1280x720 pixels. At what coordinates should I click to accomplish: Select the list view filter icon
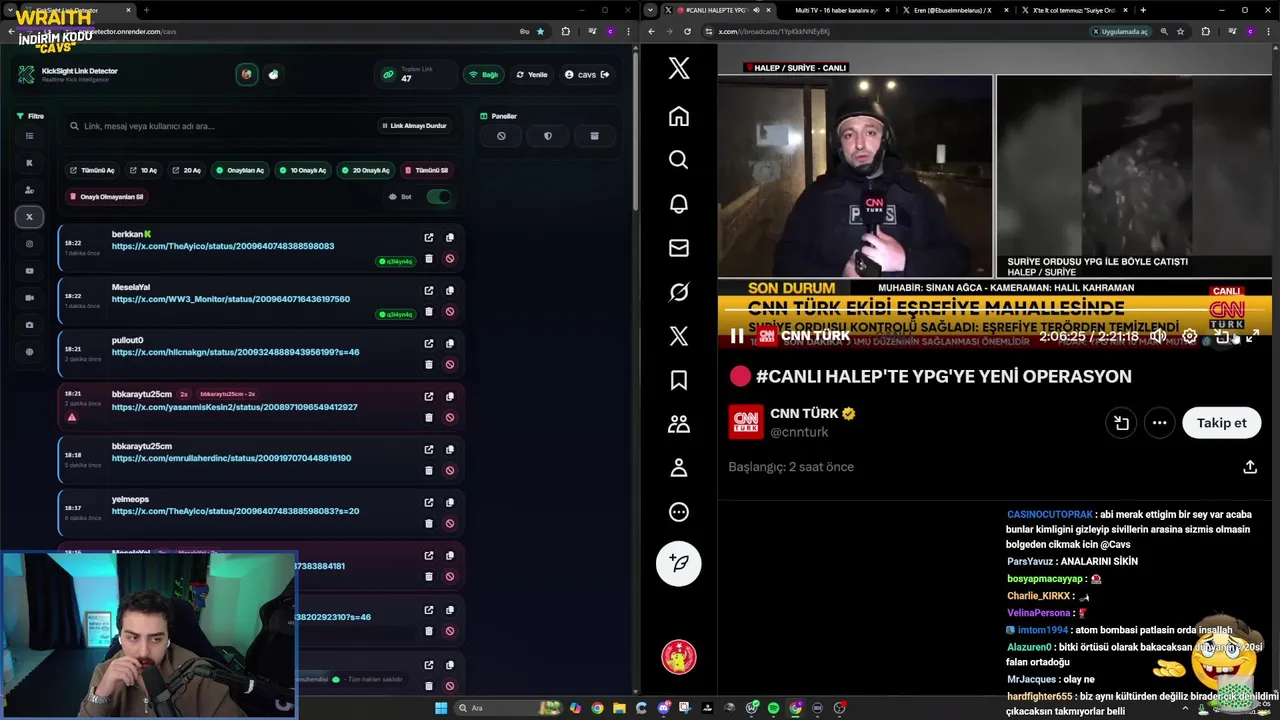pos(29,136)
